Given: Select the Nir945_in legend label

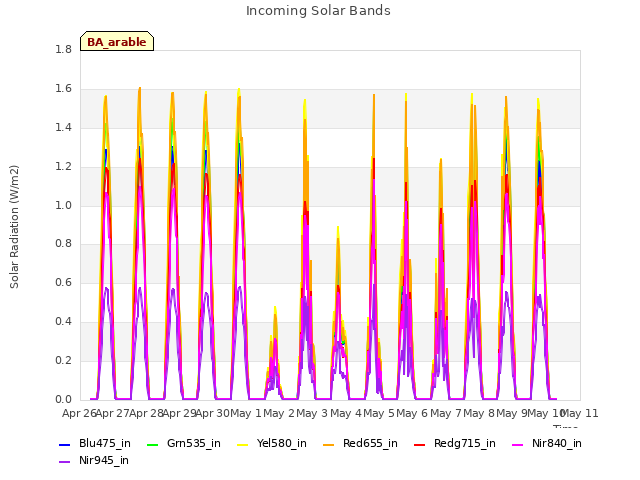Looking at the screenshot, I should click(104, 461).
